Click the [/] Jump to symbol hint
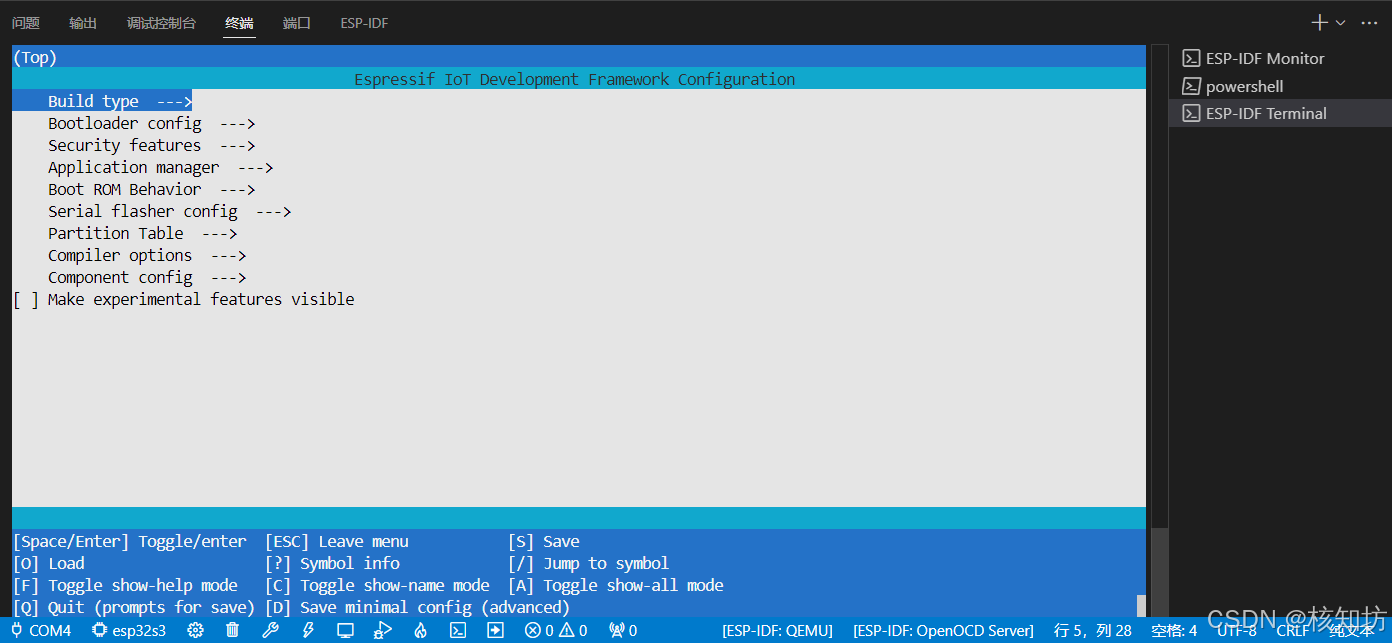Image resolution: width=1392 pixels, height=643 pixels. tap(589, 563)
